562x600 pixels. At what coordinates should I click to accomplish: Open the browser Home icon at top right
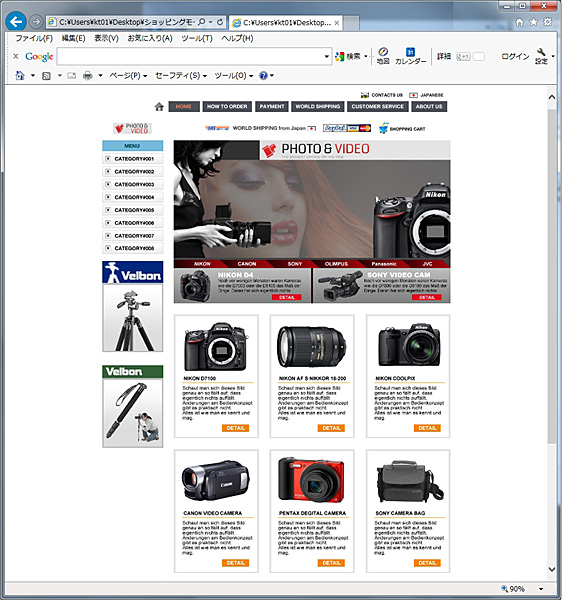[x=519, y=22]
